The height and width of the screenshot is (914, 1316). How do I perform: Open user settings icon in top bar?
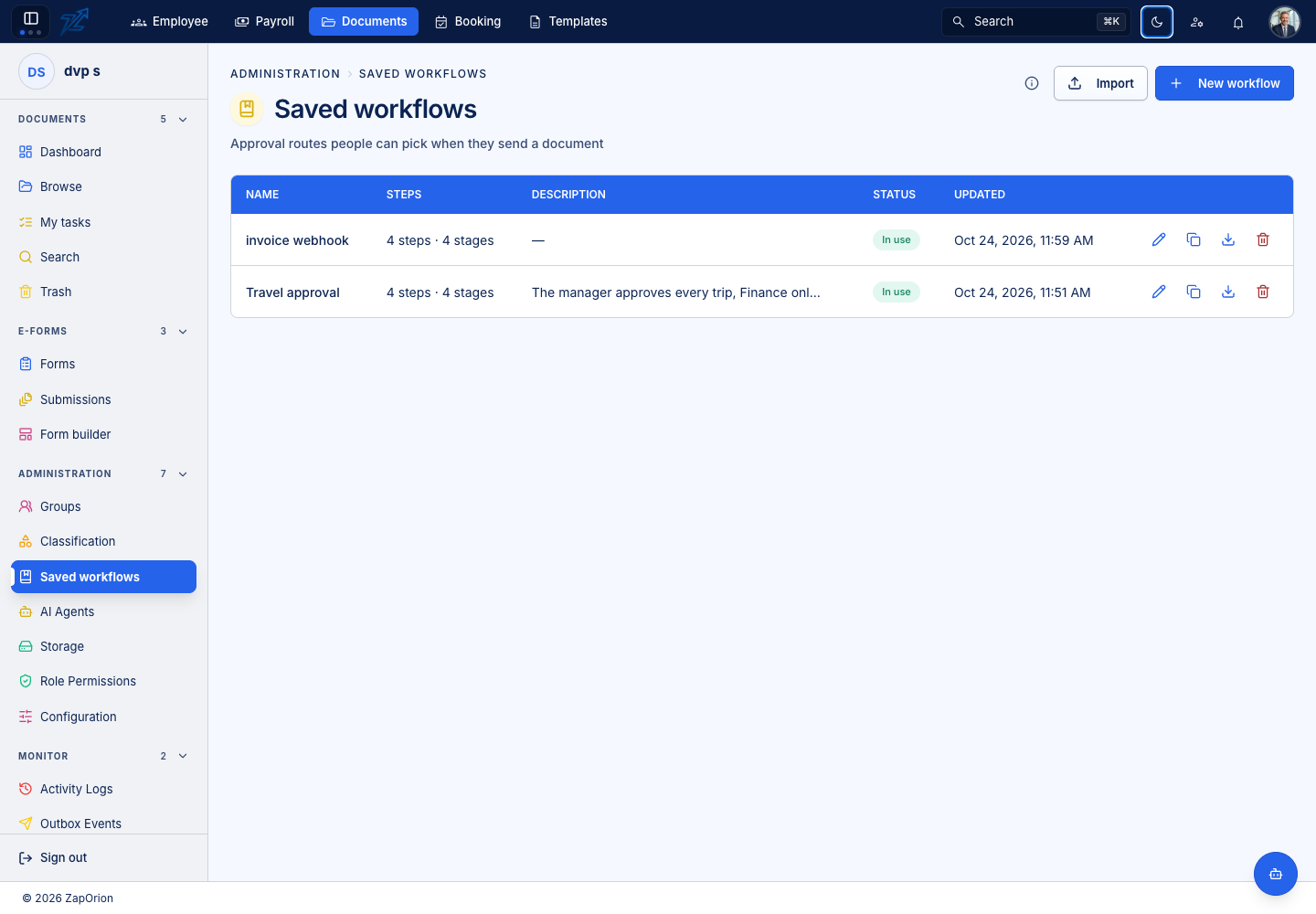pos(1197,22)
